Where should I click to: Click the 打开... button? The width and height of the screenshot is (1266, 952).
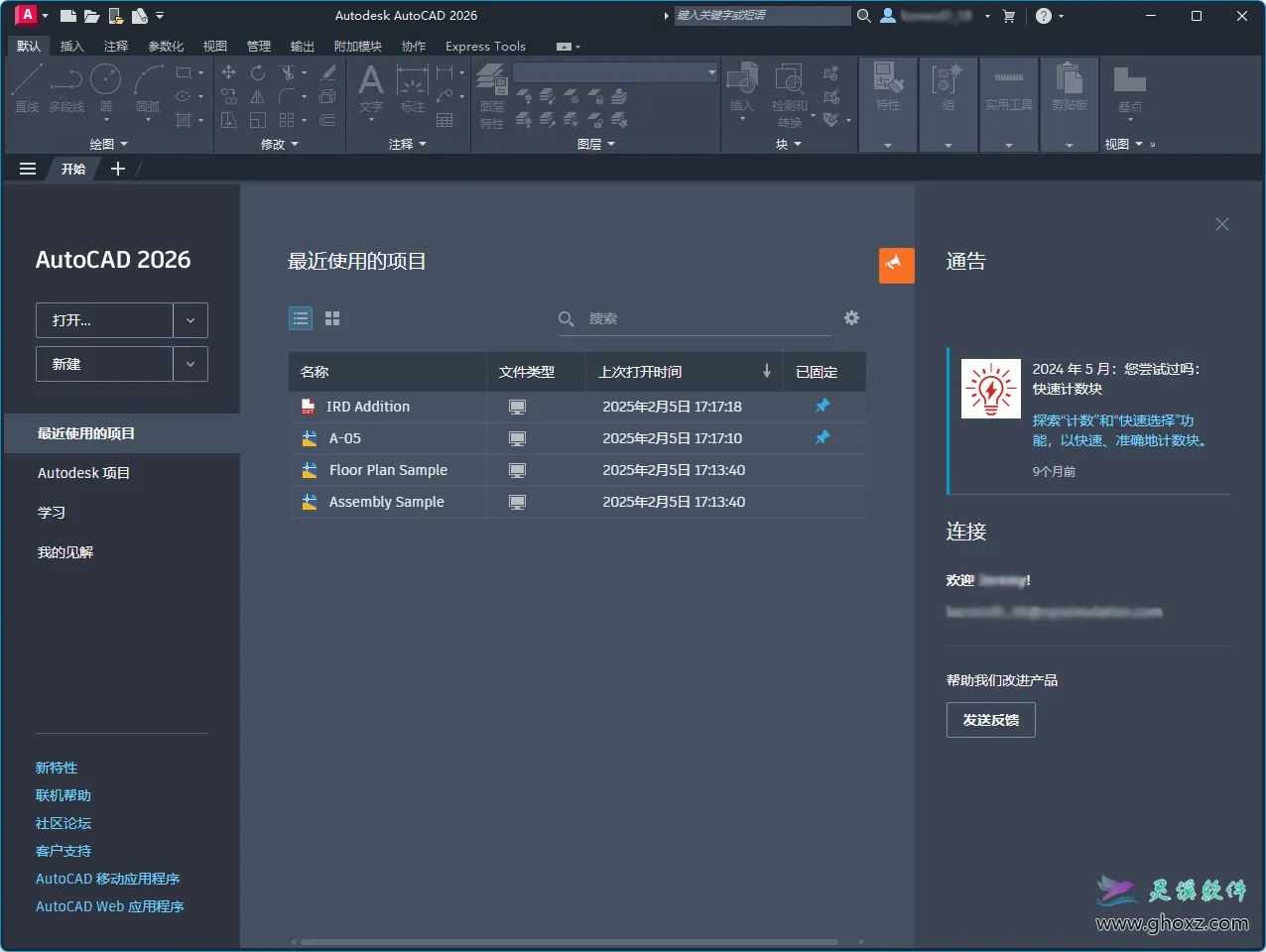click(104, 320)
